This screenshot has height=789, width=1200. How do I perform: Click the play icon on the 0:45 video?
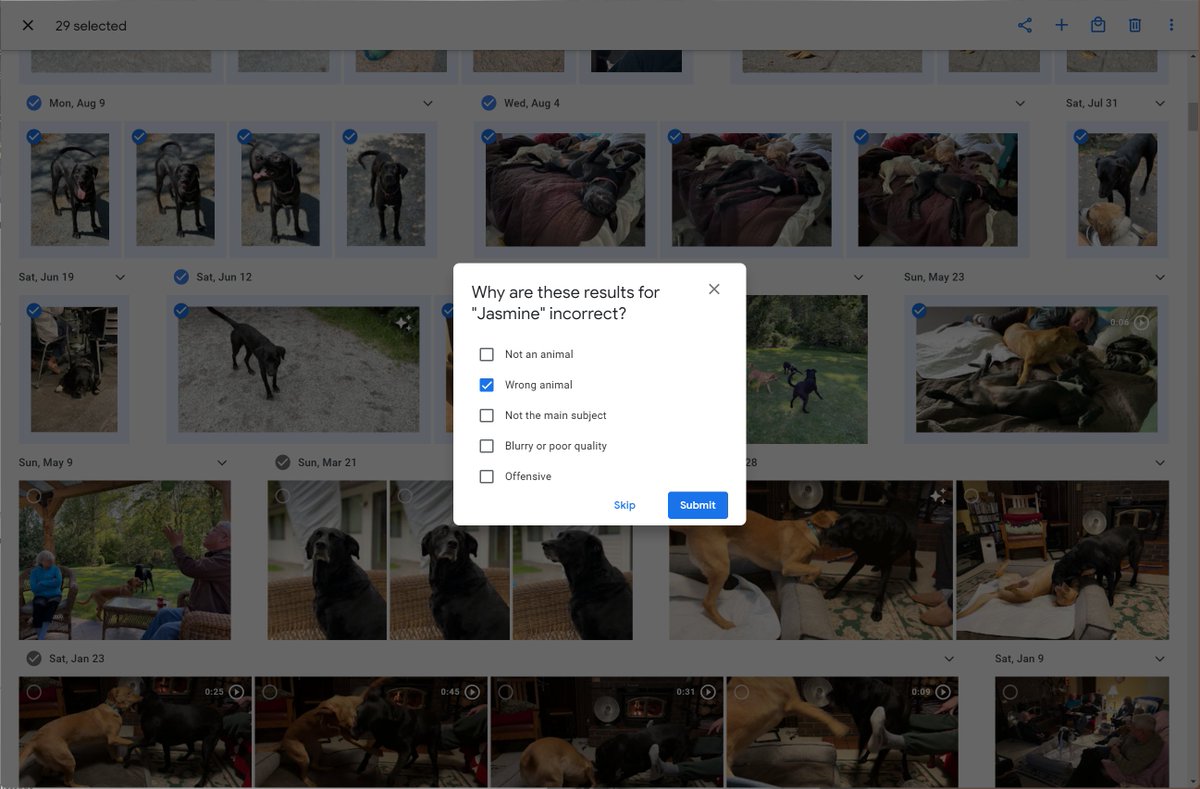click(x=472, y=692)
